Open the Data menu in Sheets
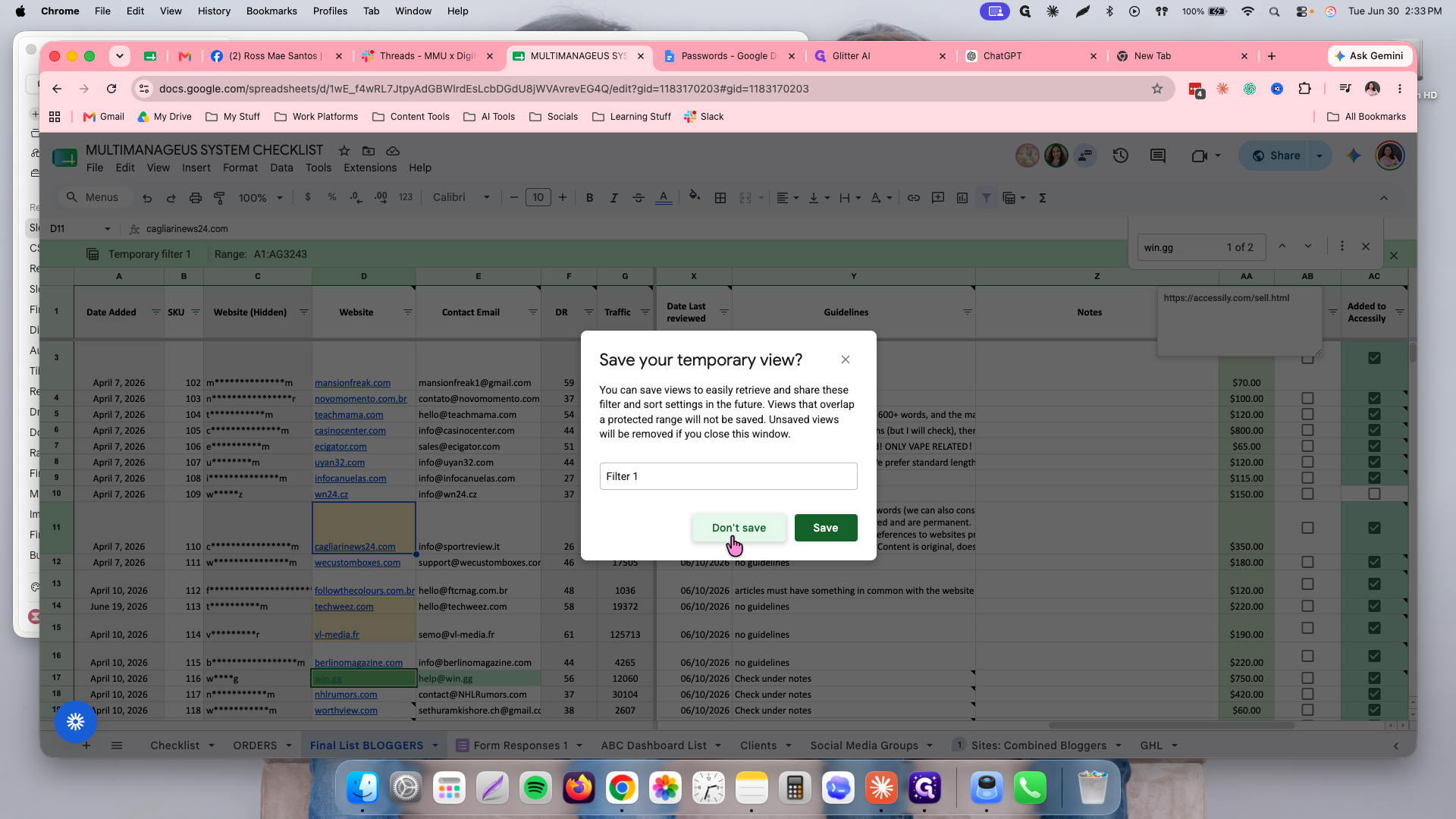The width and height of the screenshot is (1456, 819). click(x=281, y=168)
